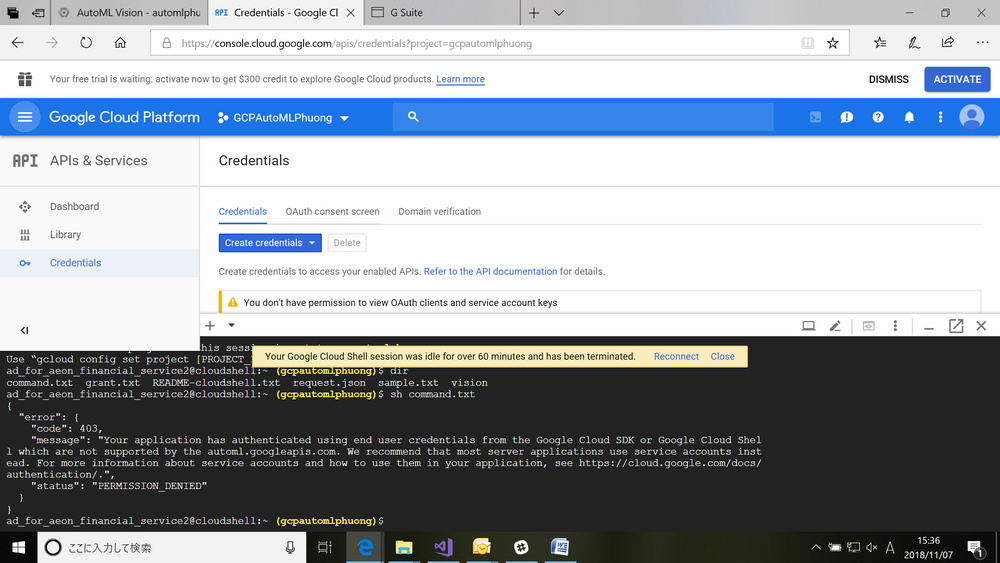Open Cloud Shell in a new window
The image size is (1000, 563).
(956, 326)
